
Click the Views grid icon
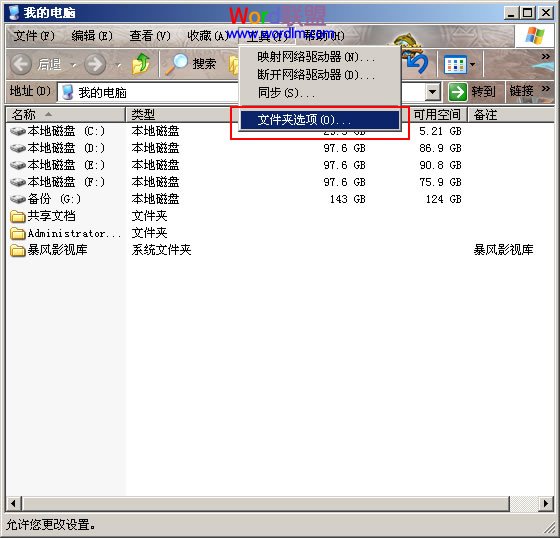pos(455,65)
